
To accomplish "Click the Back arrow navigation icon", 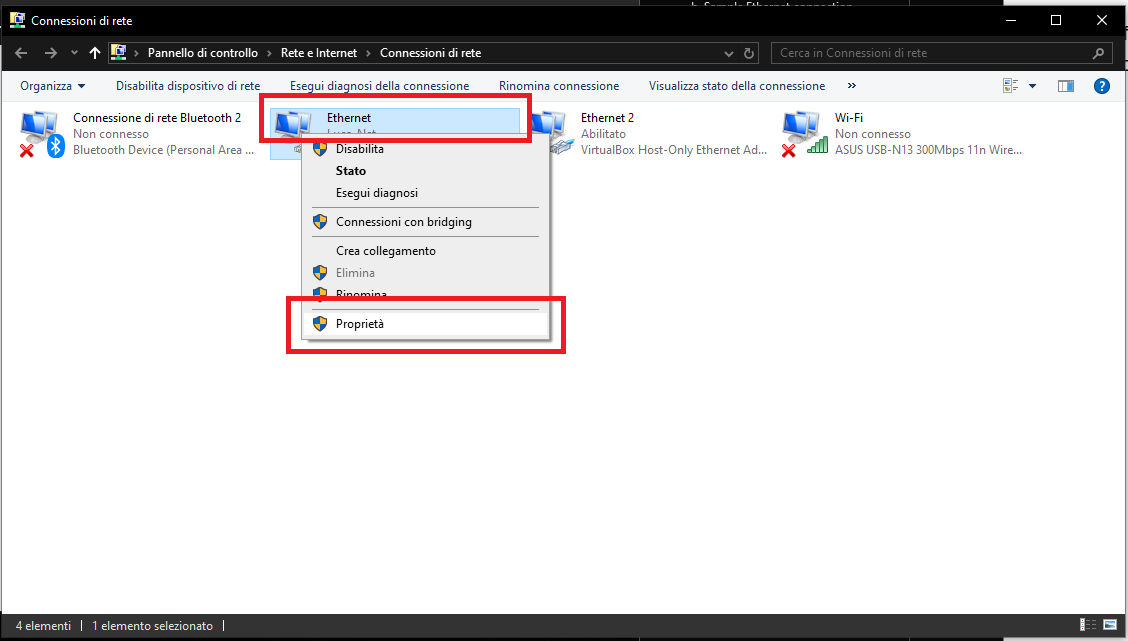I will click(22, 53).
